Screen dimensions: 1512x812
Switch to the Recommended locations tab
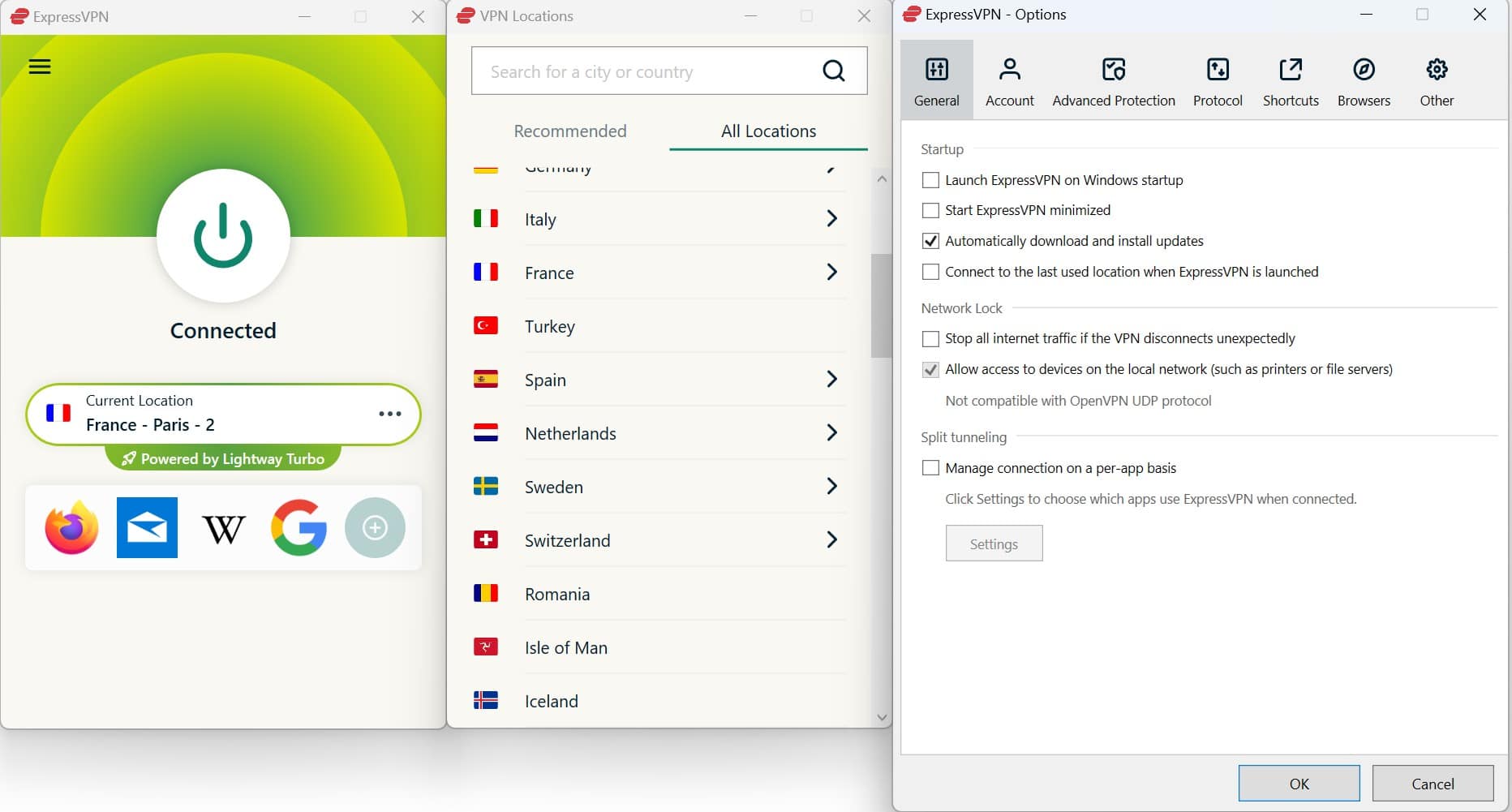coord(570,131)
